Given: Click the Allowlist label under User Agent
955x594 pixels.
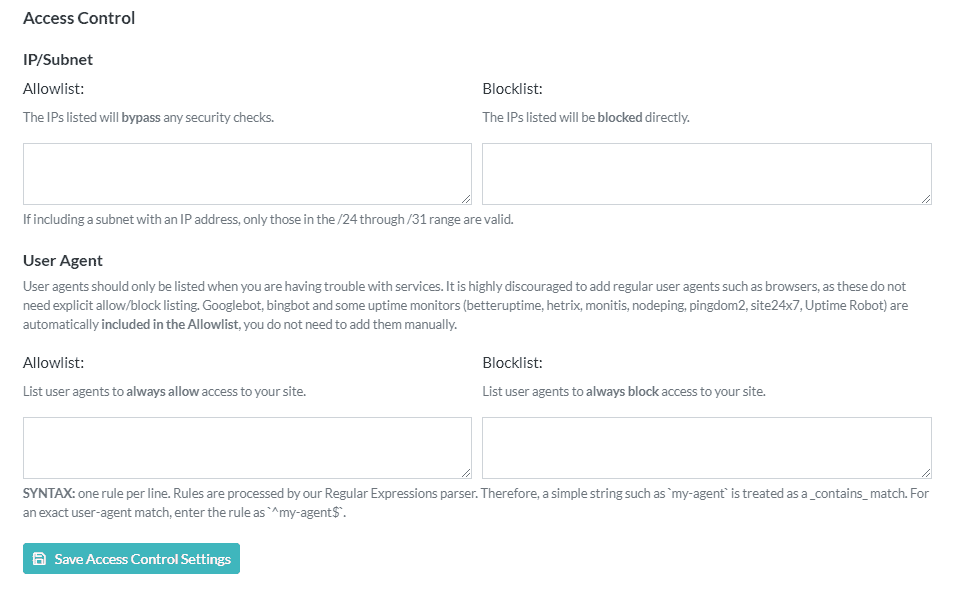Looking at the screenshot, I should [53, 363].
